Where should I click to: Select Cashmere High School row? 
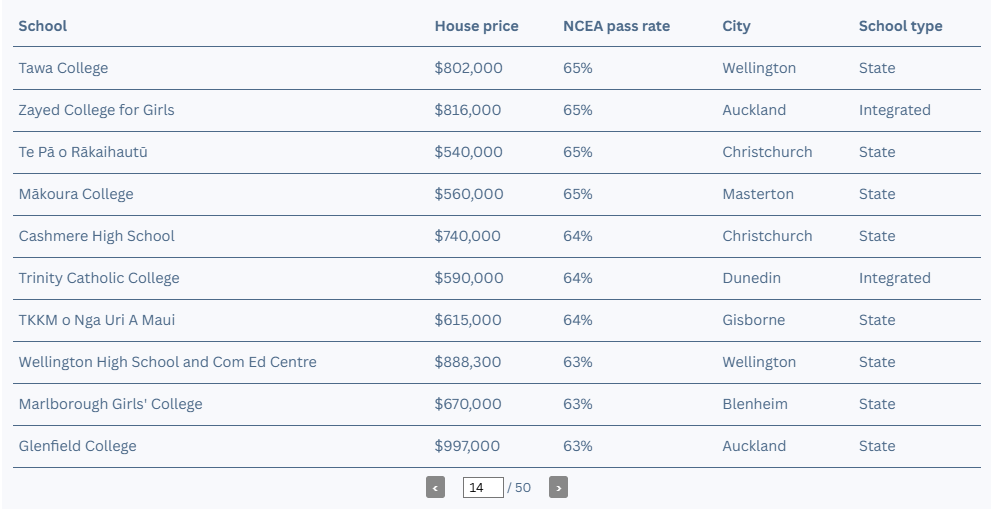tap(497, 236)
